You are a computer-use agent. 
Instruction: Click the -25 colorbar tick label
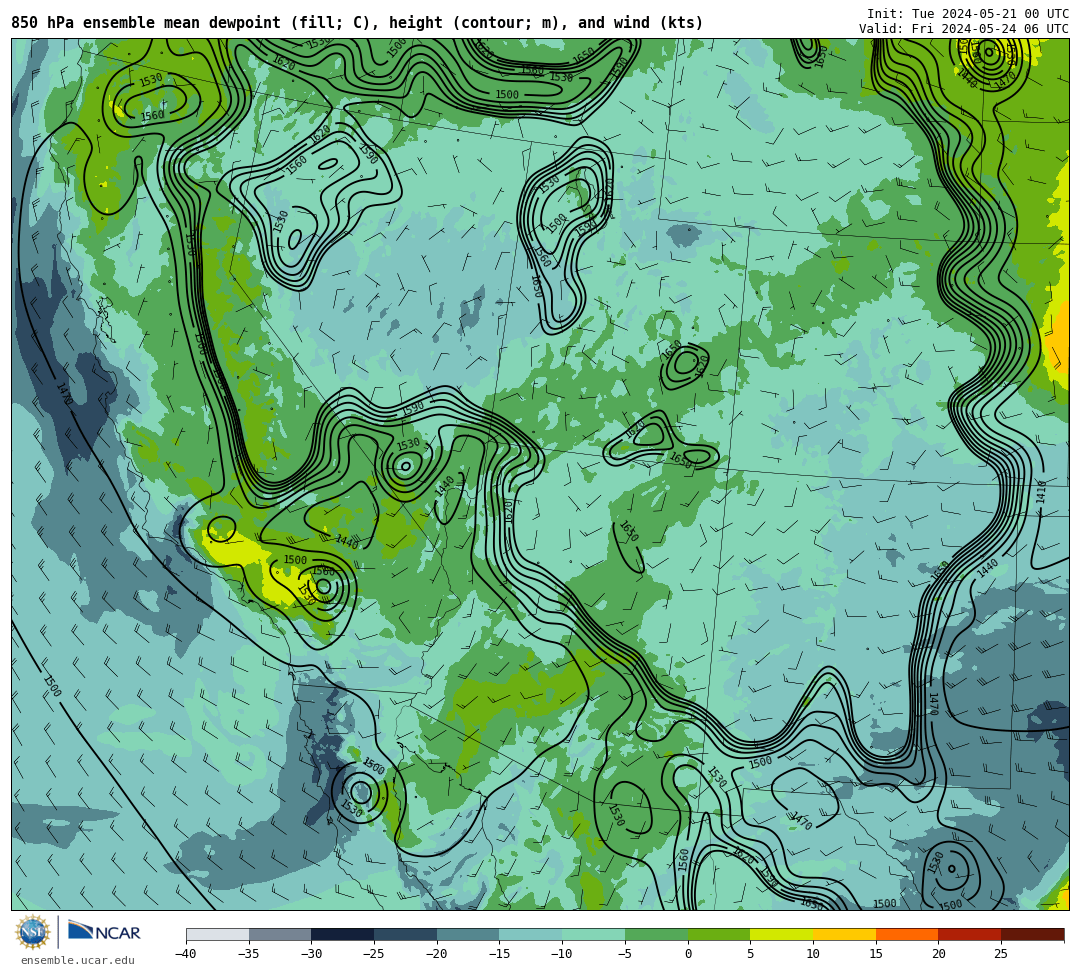[373, 954]
